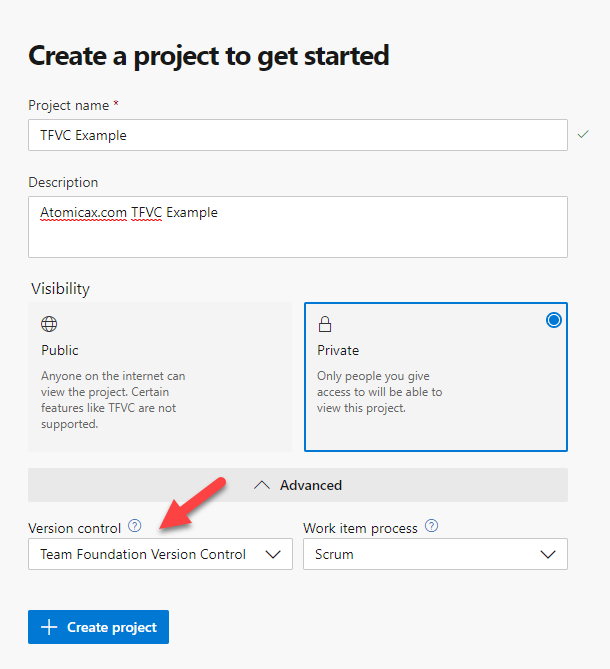Open Work item process help icon
The width and height of the screenshot is (610, 669).
(x=431, y=526)
